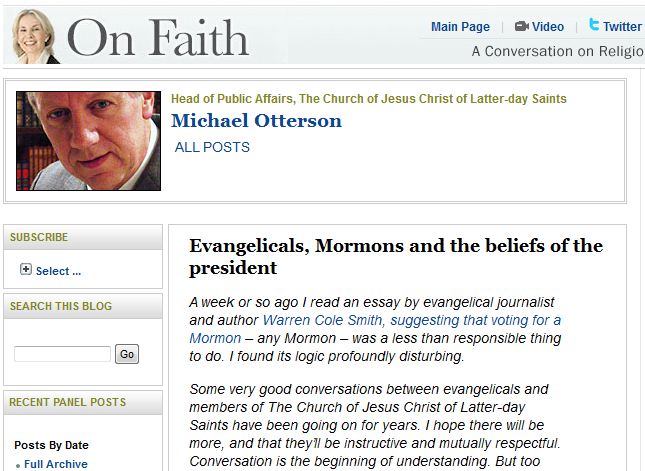The image size is (645, 471).
Task: Click the plus icon beside Select
Action: click(x=26, y=270)
